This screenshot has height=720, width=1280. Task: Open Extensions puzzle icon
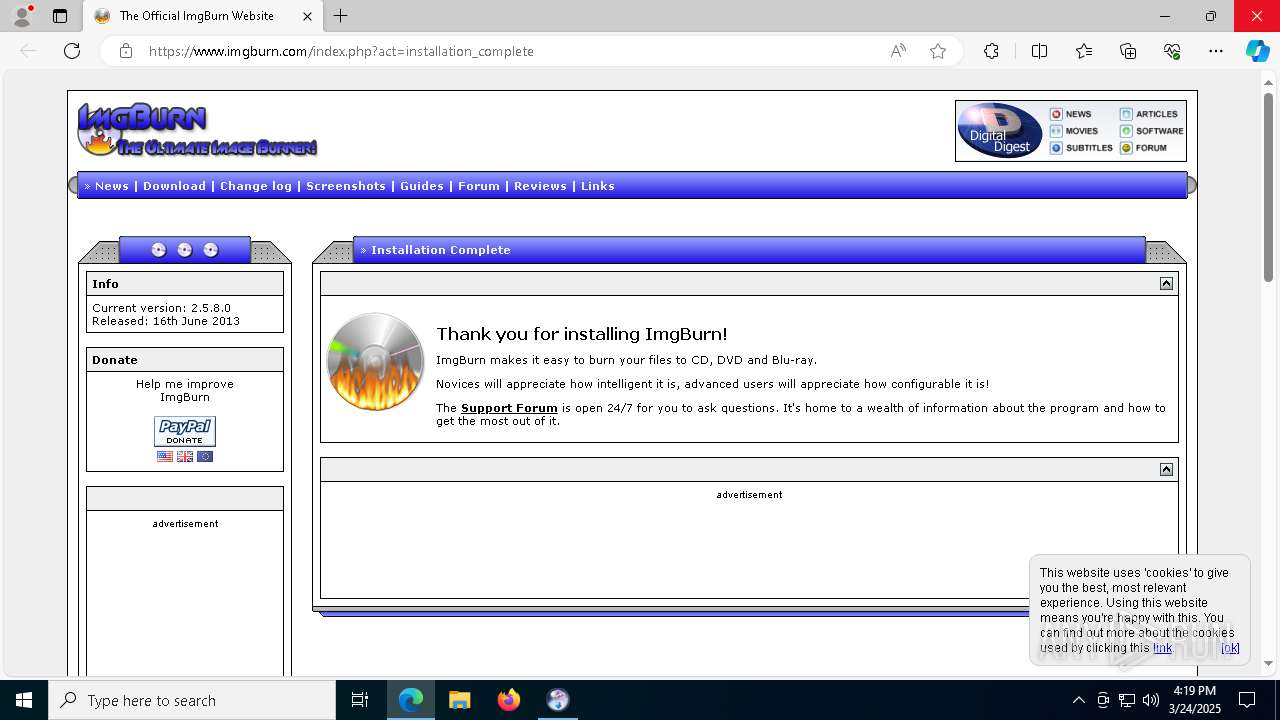pyautogui.click(x=991, y=51)
